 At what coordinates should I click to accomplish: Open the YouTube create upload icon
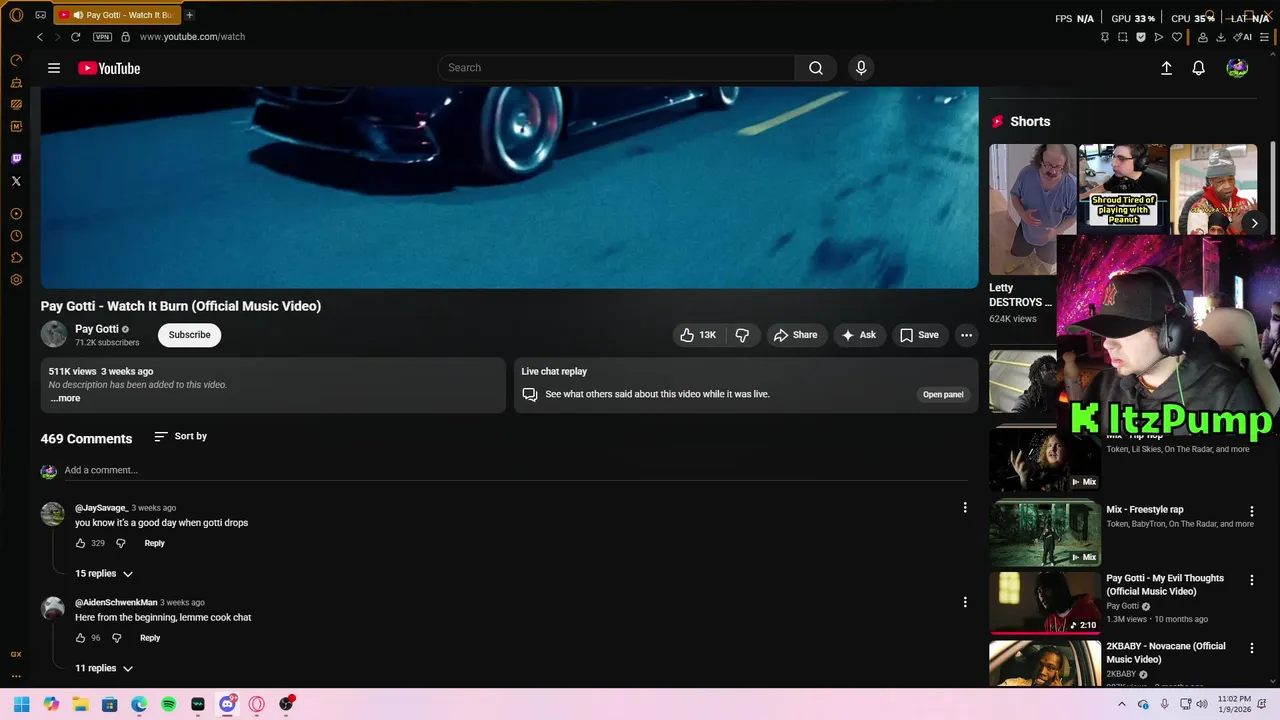1166,68
